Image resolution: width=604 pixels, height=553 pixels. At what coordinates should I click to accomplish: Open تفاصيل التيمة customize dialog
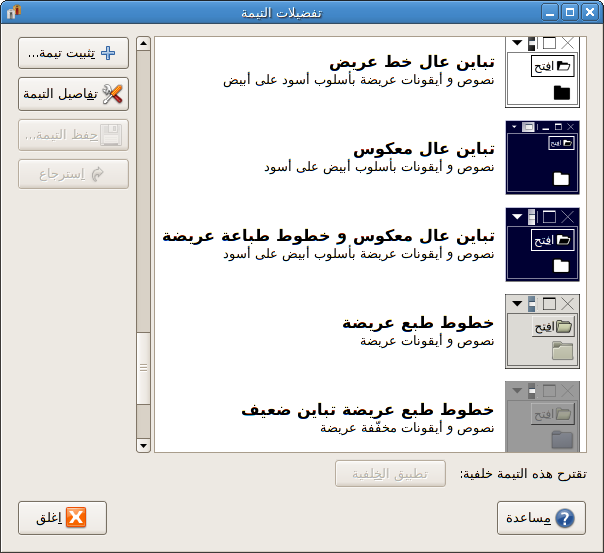(x=73, y=94)
